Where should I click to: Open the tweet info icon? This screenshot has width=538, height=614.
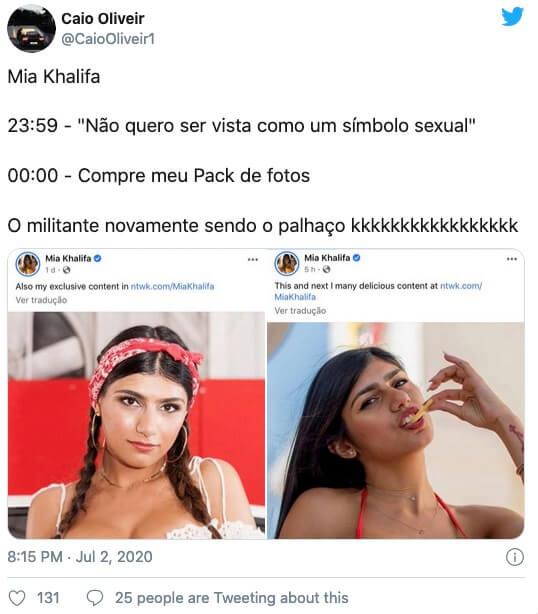515,556
